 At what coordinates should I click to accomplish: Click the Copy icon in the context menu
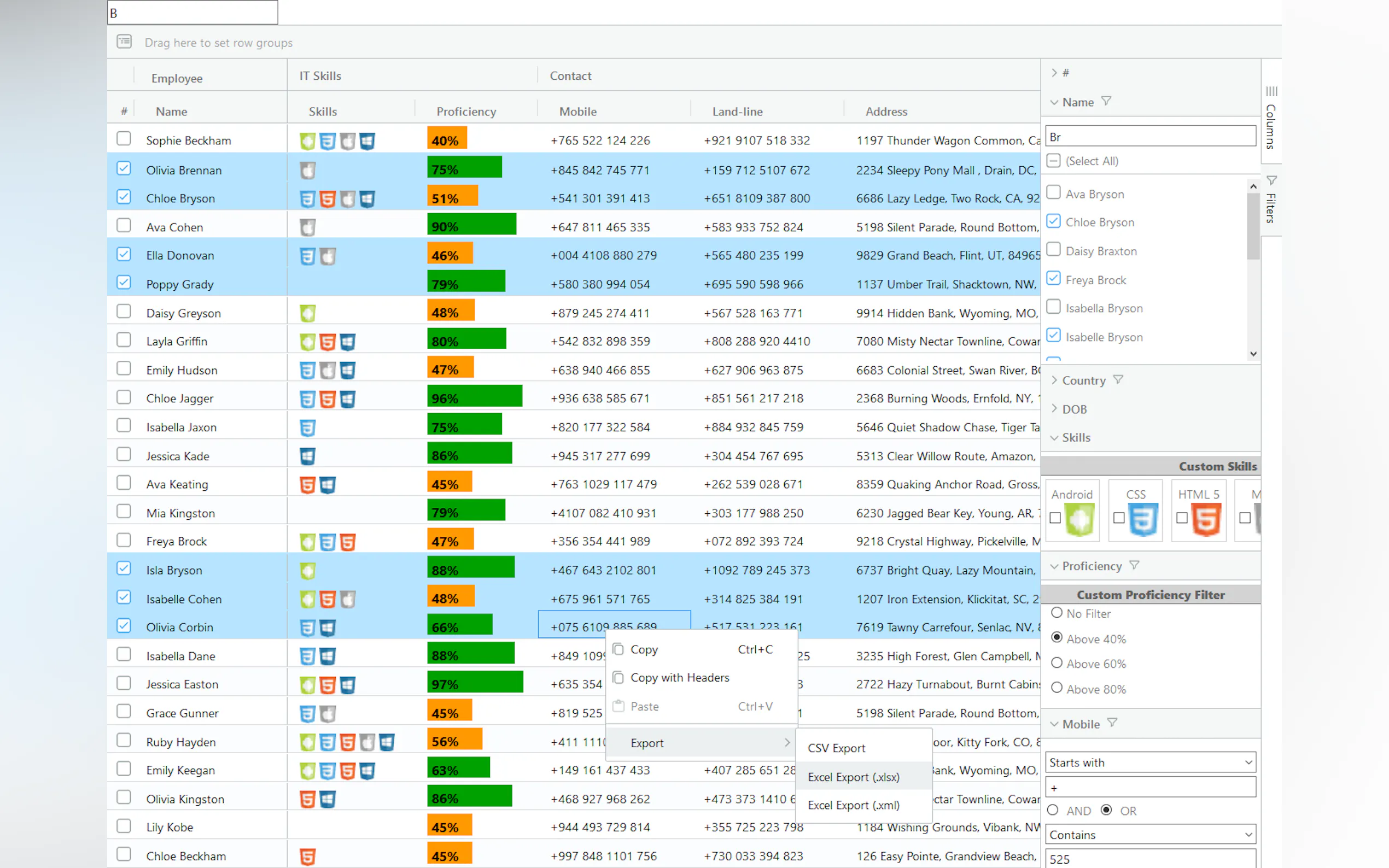(618, 649)
